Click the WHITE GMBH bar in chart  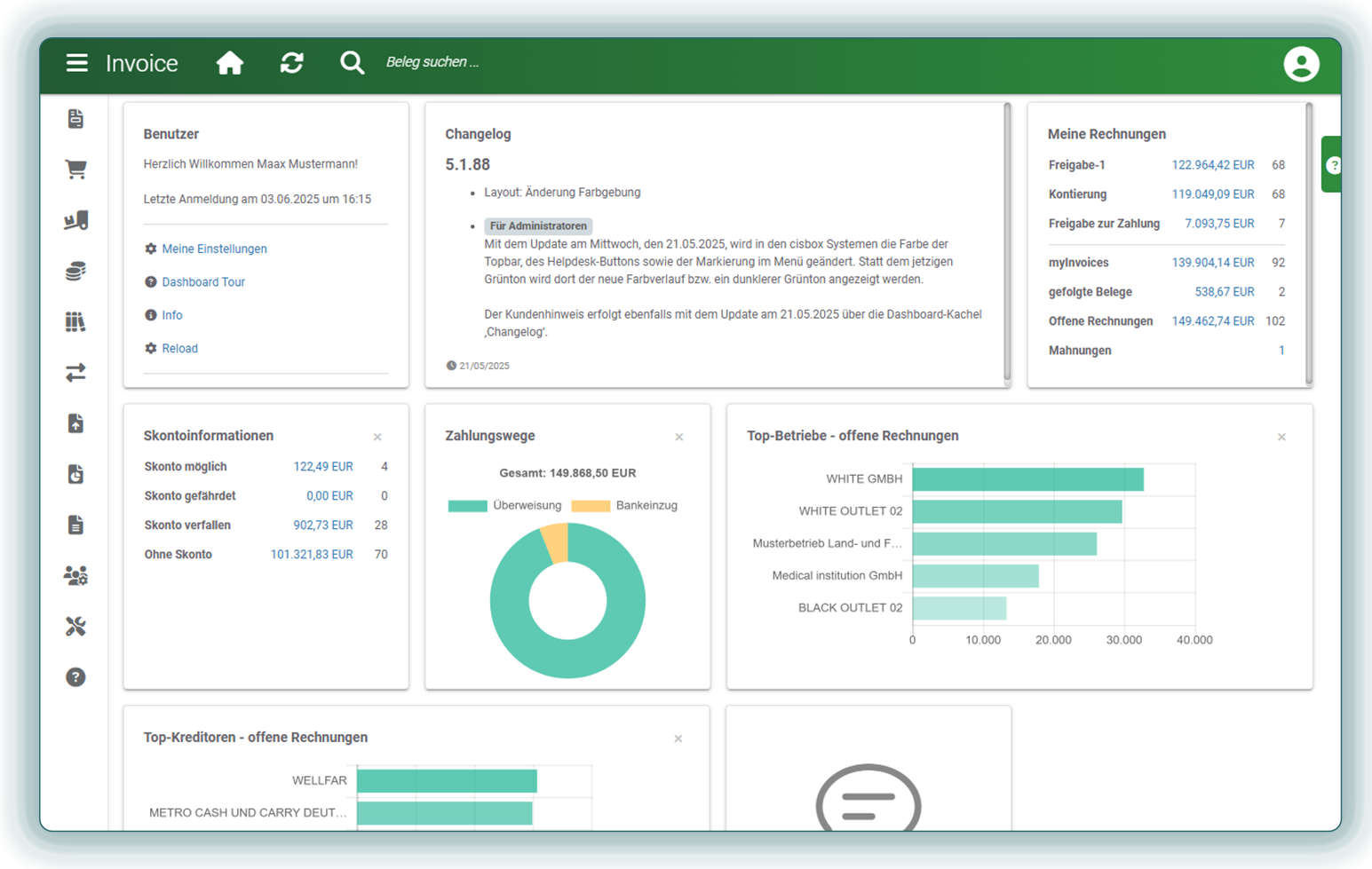[1027, 479]
